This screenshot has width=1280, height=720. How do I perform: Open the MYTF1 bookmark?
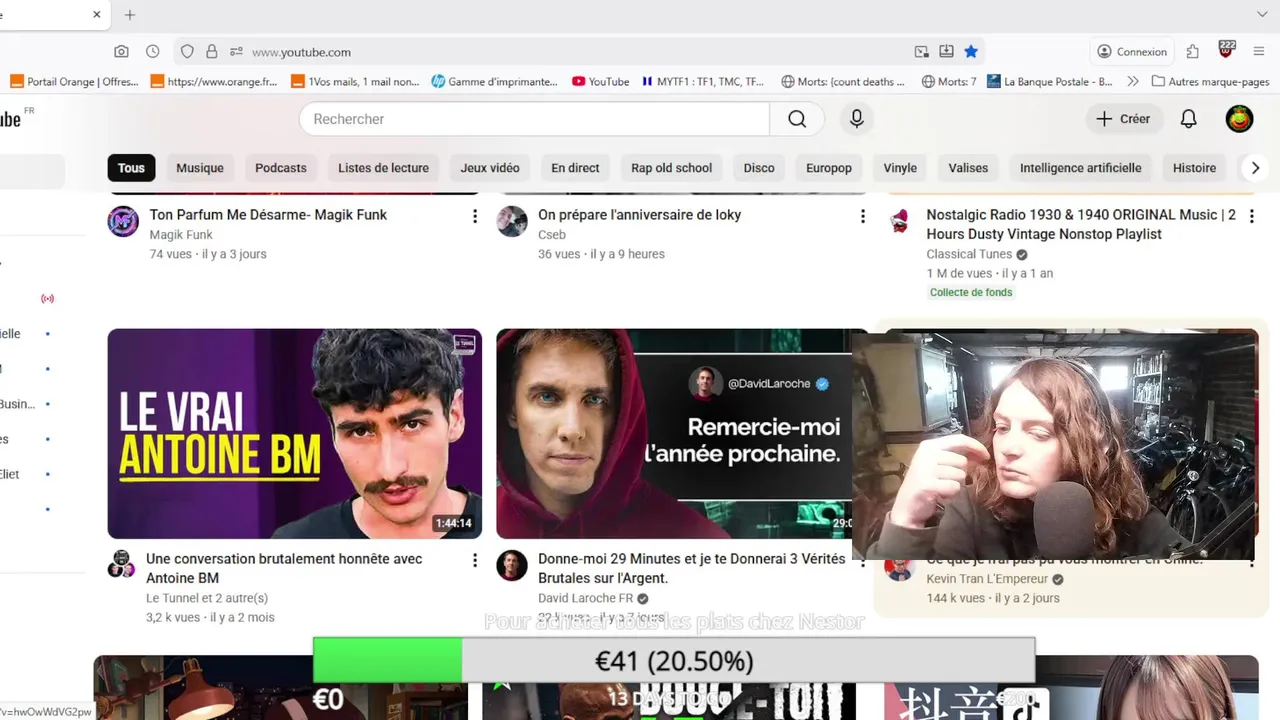(x=703, y=82)
